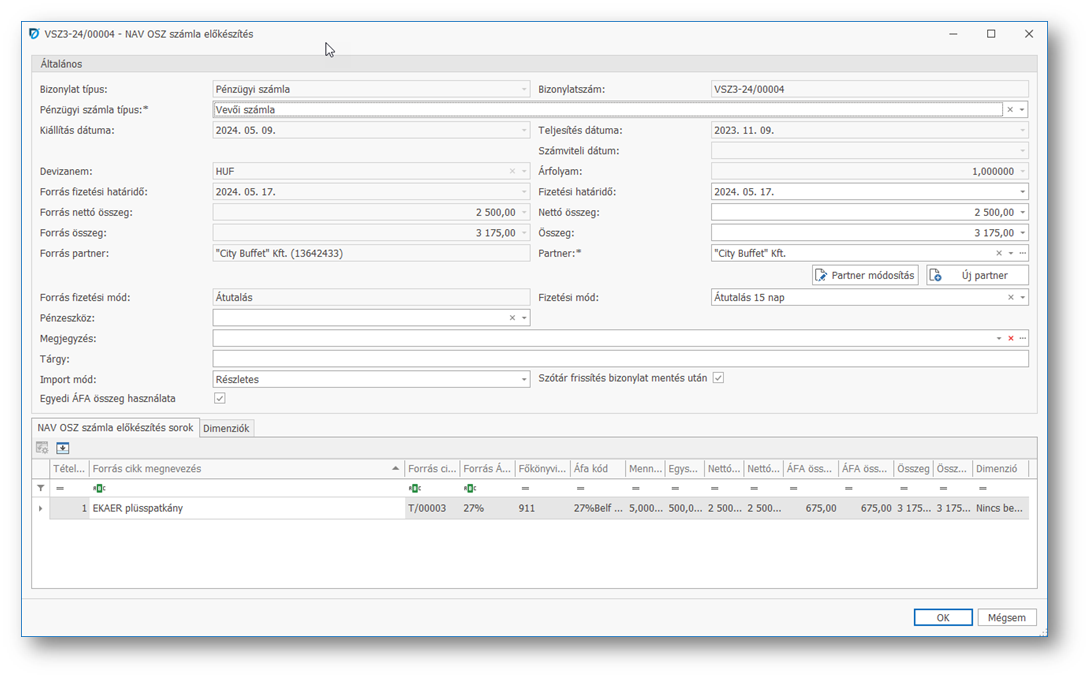Click the Partner módosítás button

[865, 275]
